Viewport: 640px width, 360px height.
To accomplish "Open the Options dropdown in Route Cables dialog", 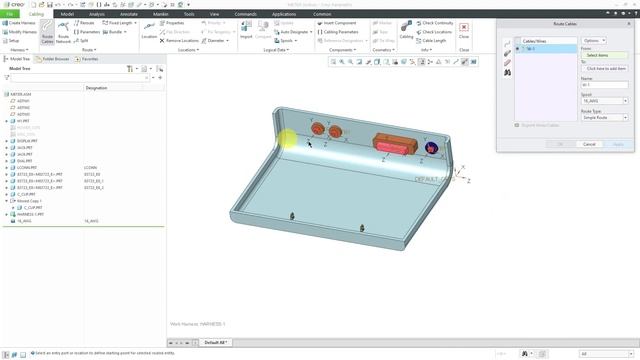I will click(594, 41).
